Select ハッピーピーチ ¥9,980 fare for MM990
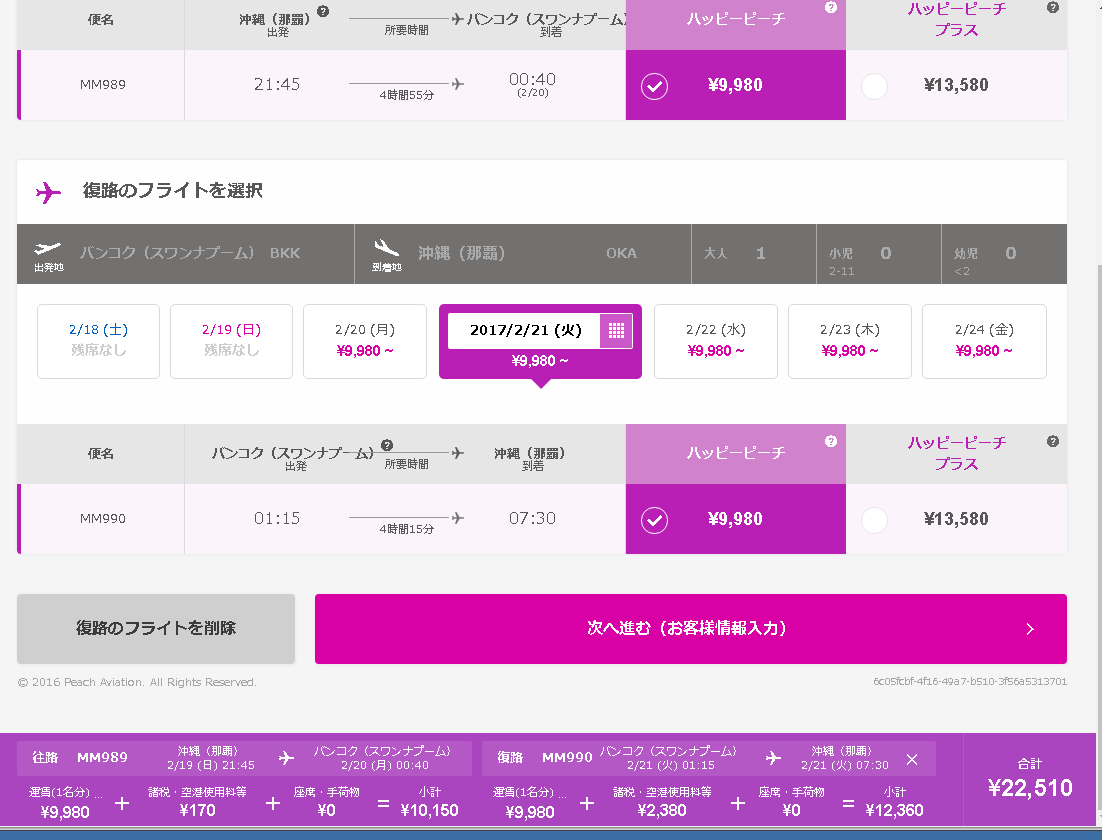The height and width of the screenshot is (840, 1102). coord(735,519)
